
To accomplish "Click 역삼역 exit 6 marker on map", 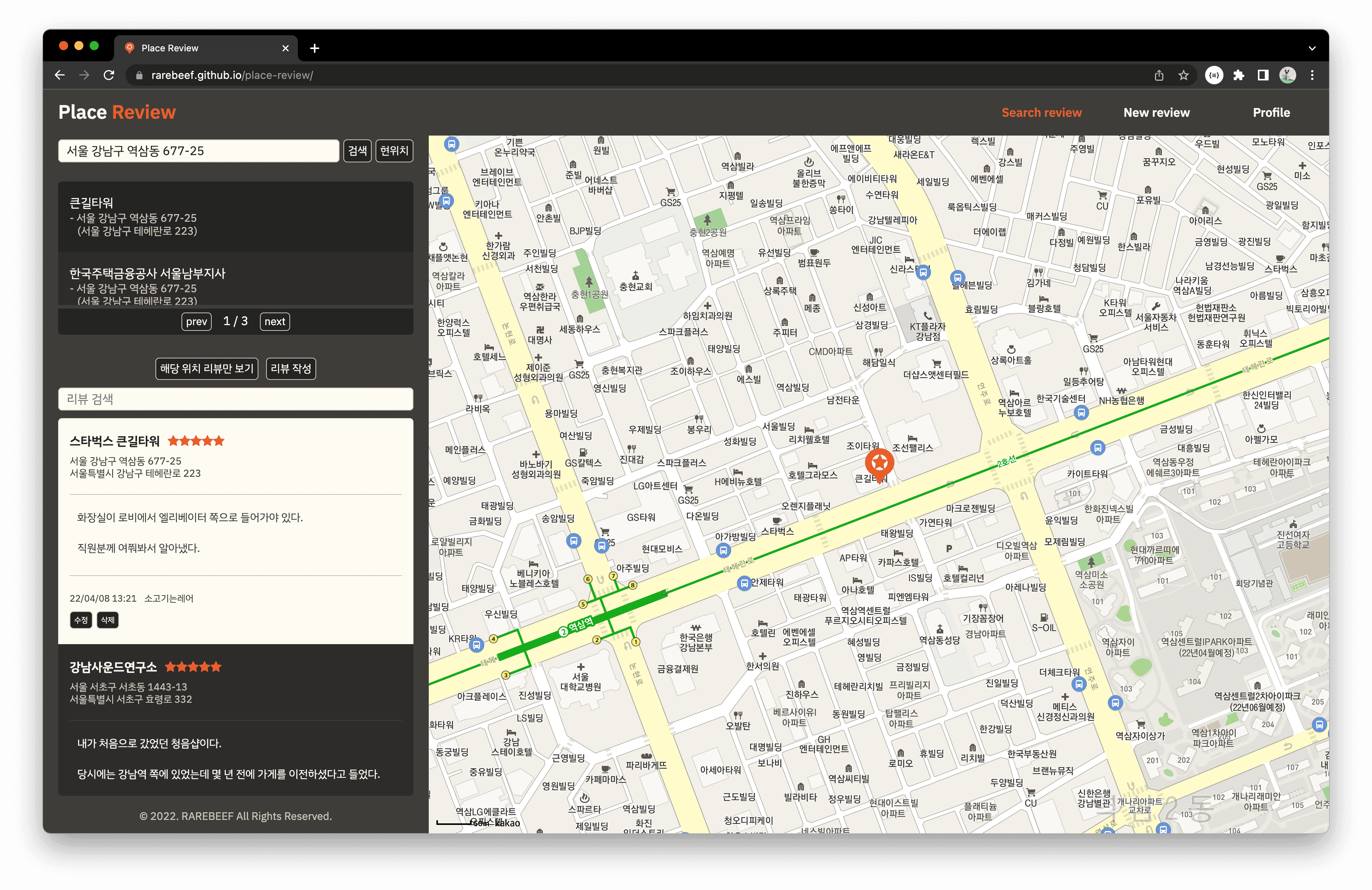I will click(x=587, y=579).
